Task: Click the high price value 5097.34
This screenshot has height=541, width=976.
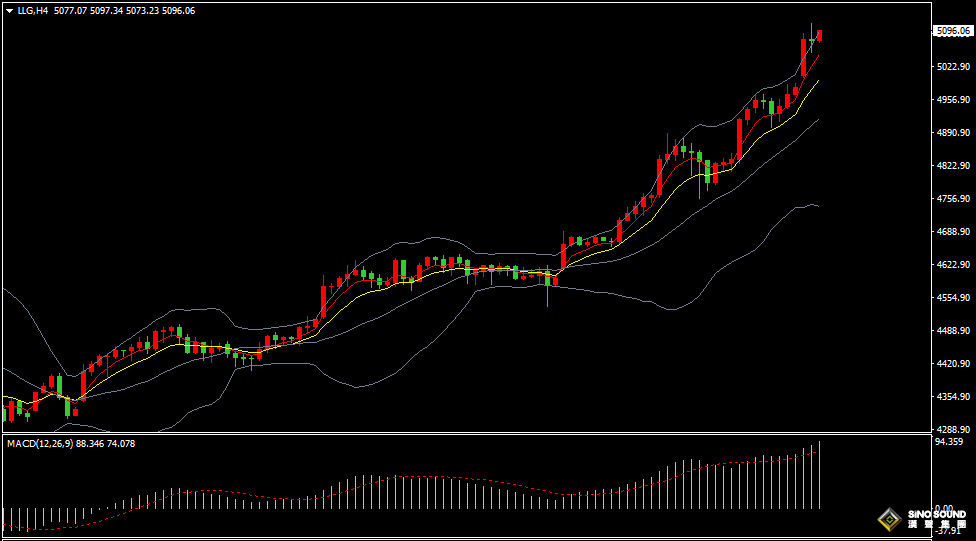Action: point(107,11)
